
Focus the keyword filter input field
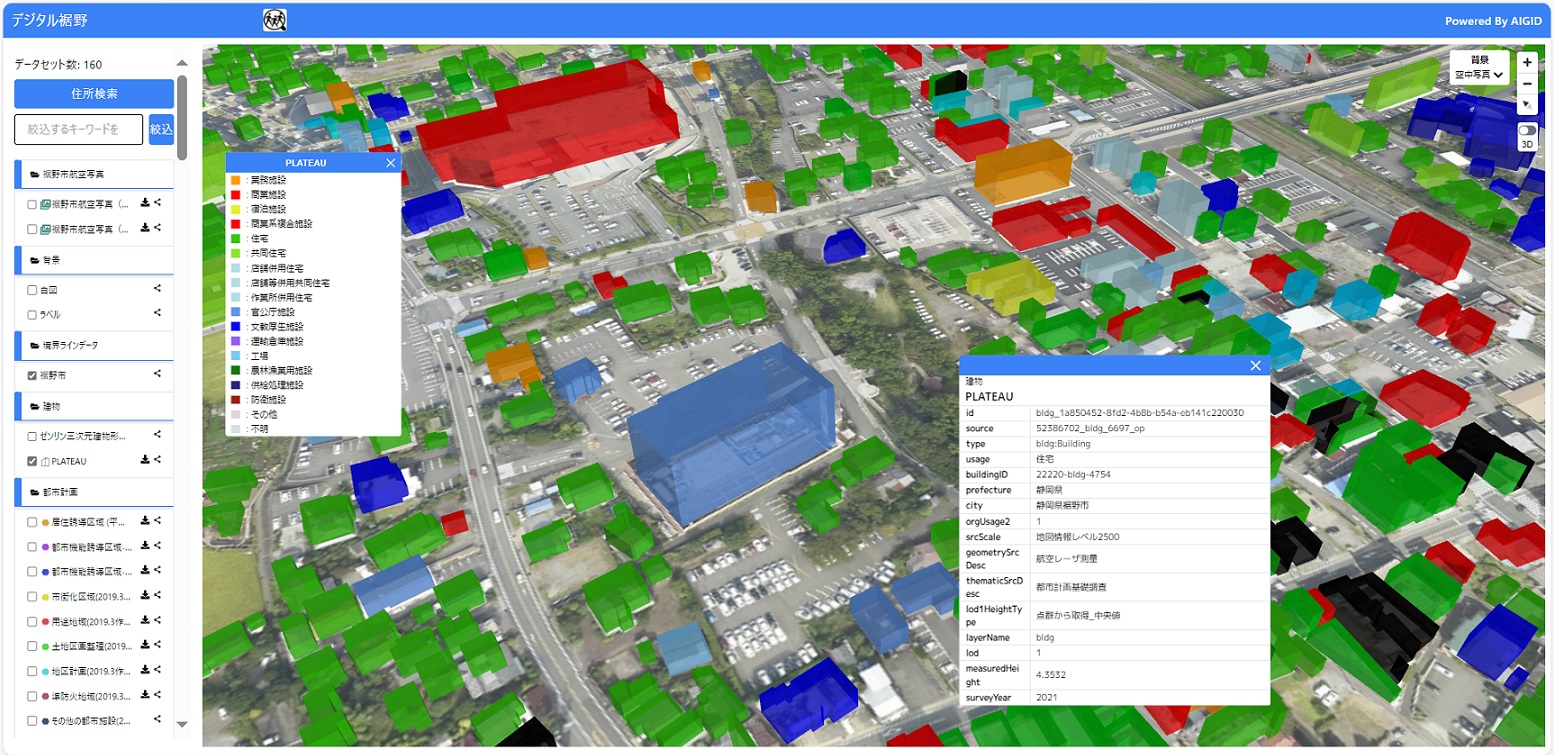tap(78, 129)
